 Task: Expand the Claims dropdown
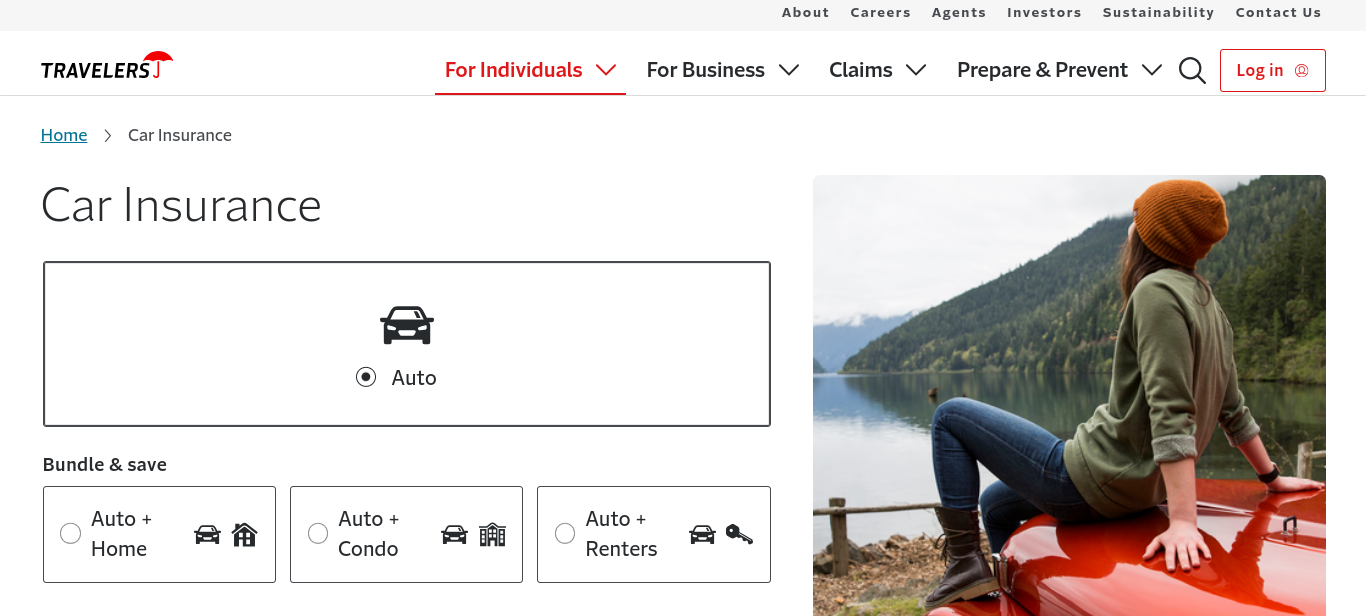pyautogui.click(x=877, y=70)
